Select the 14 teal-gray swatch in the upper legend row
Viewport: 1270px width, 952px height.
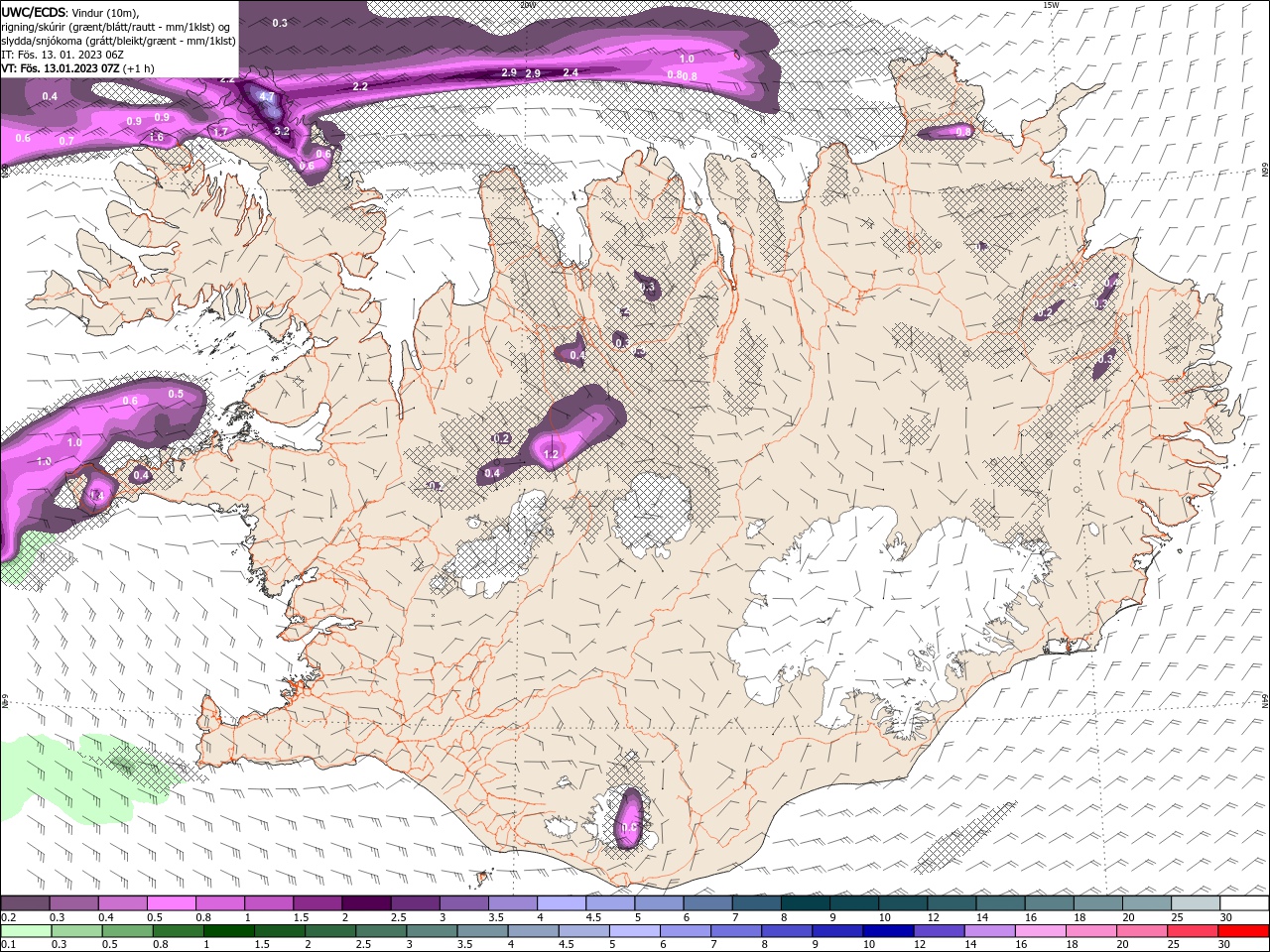coord(999,903)
